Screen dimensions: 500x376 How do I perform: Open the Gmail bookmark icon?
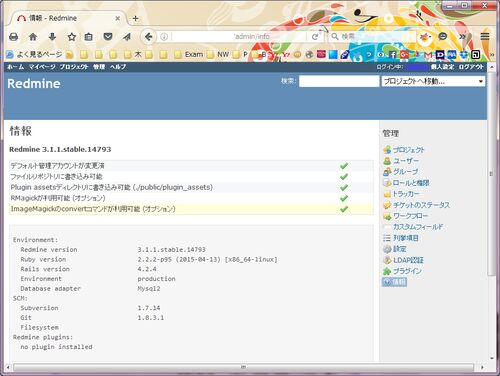[428, 54]
